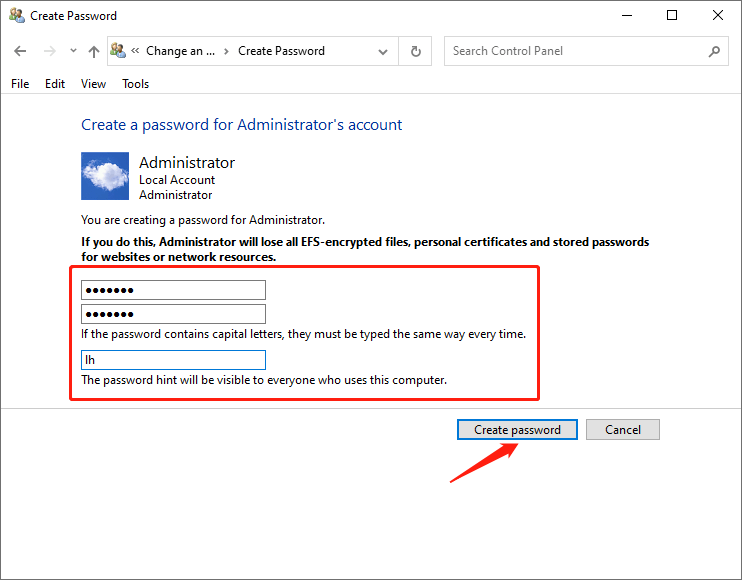Refresh the Control Panel page
Viewport: 742px width, 580px height.
(415, 51)
